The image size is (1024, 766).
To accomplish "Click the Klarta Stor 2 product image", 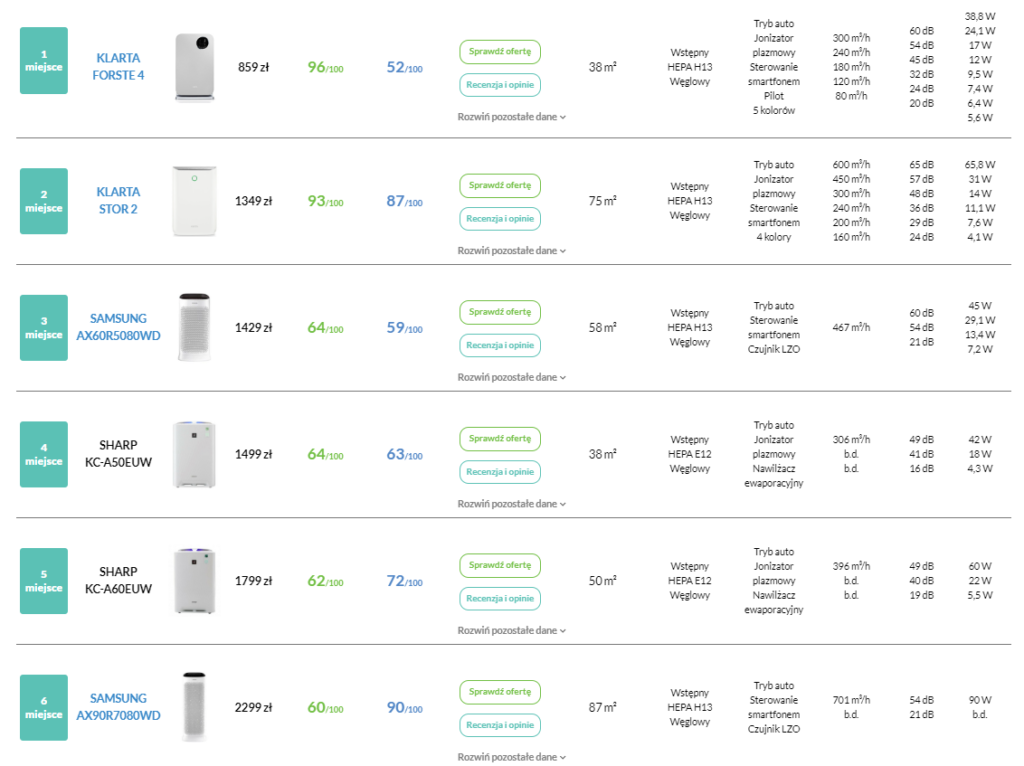I will (194, 201).
